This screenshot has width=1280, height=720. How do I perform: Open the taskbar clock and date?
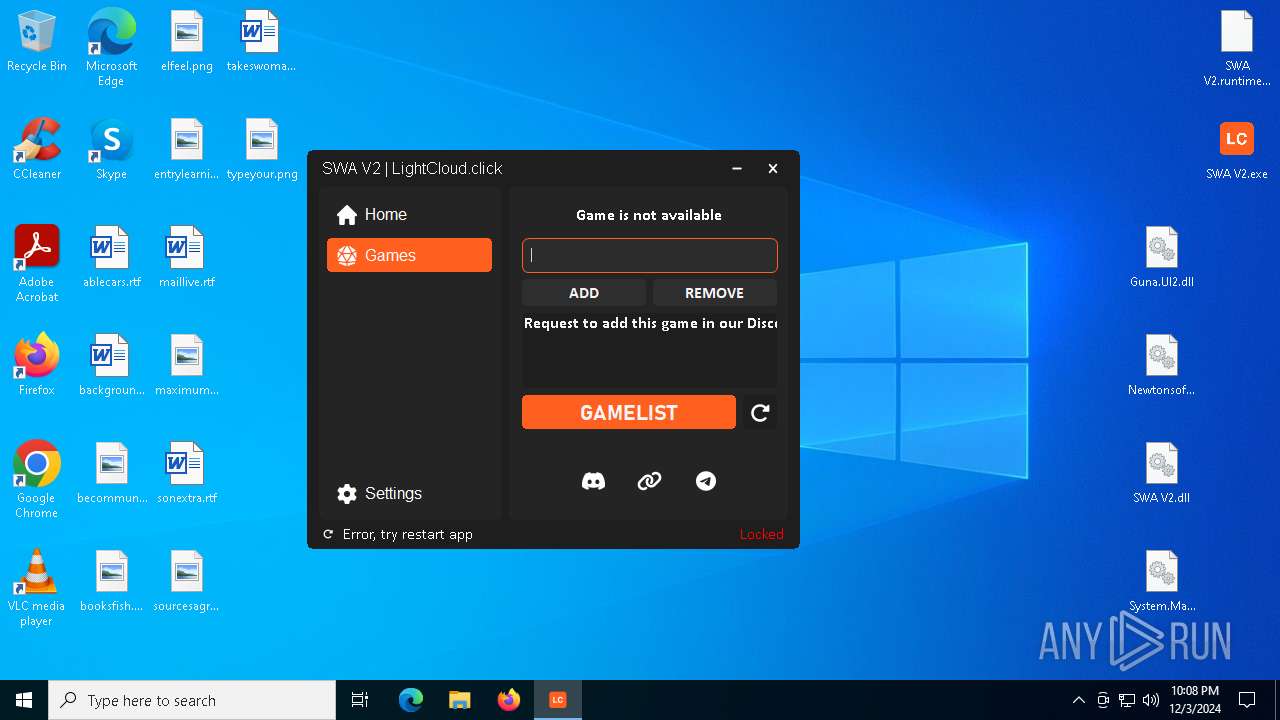[1195, 700]
